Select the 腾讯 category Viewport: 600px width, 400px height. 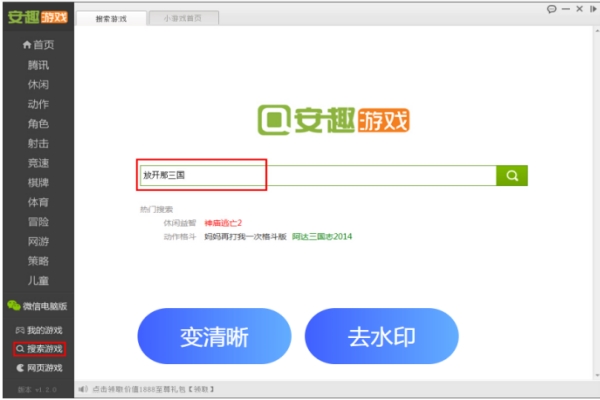(38, 65)
